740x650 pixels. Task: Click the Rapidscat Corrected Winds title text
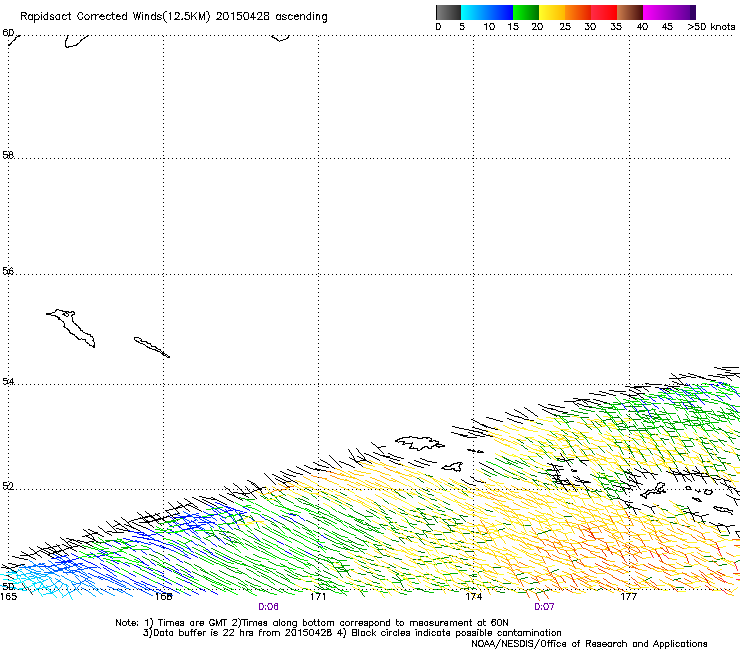point(174,17)
